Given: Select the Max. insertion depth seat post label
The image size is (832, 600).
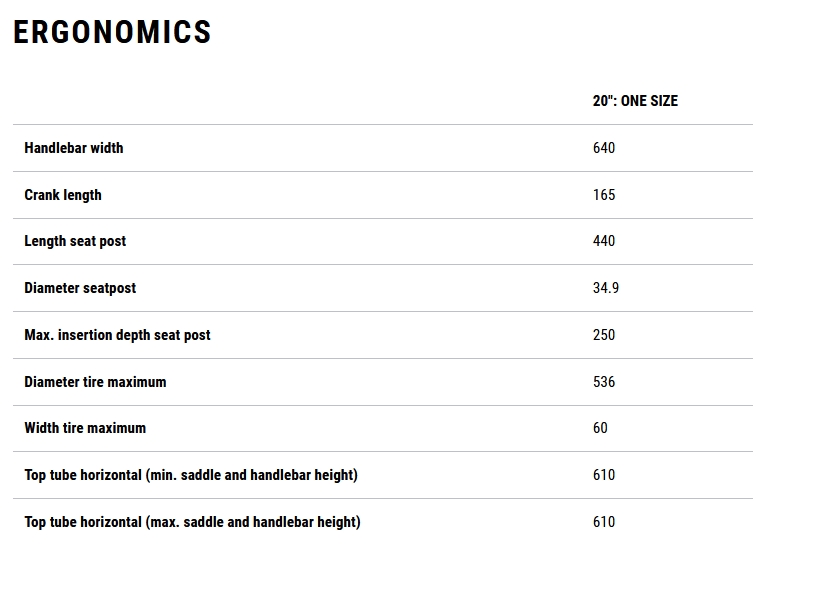Looking at the screenshot, I should click(x=117, y=335).
